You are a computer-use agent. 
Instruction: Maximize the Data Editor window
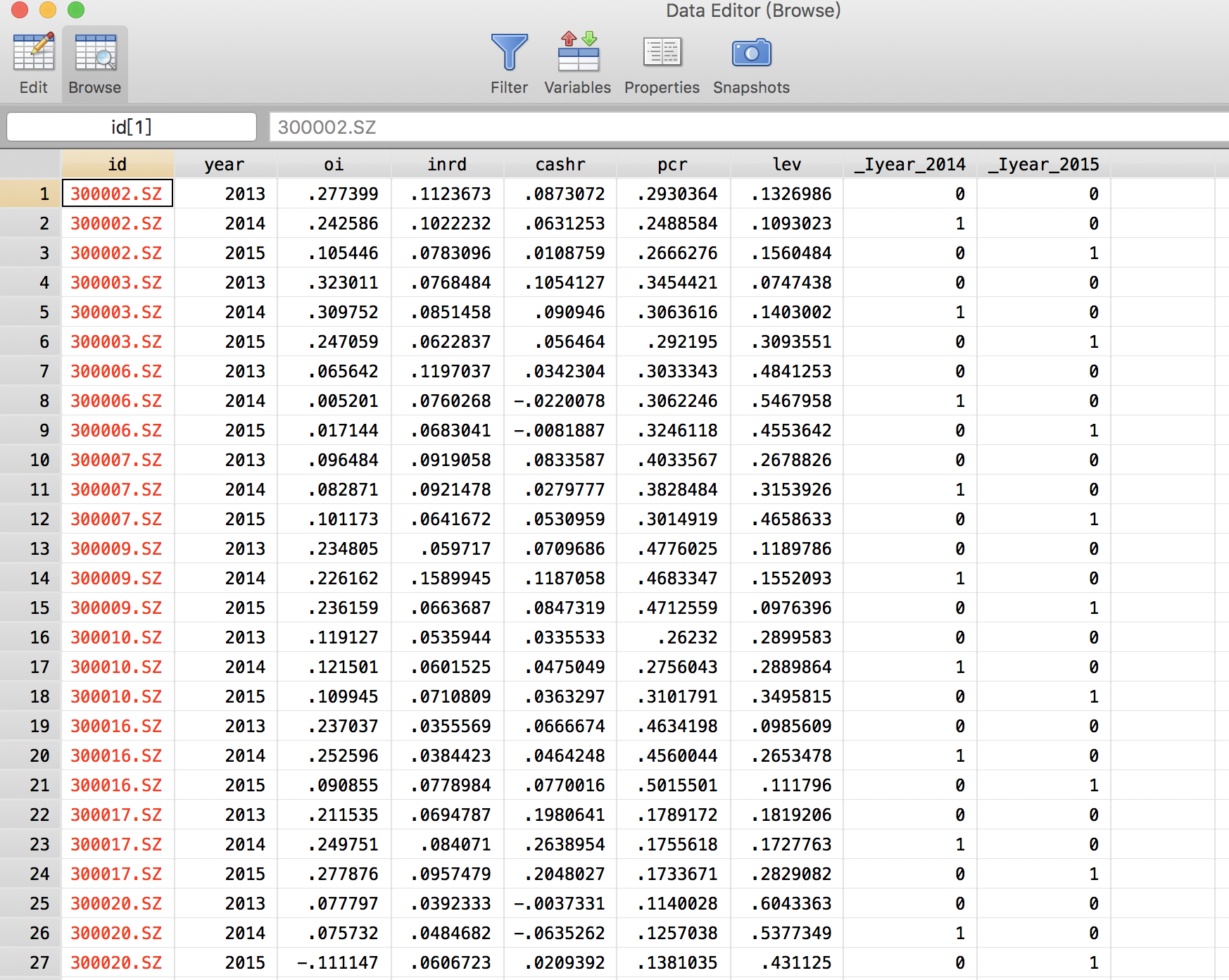click(76, 10)
